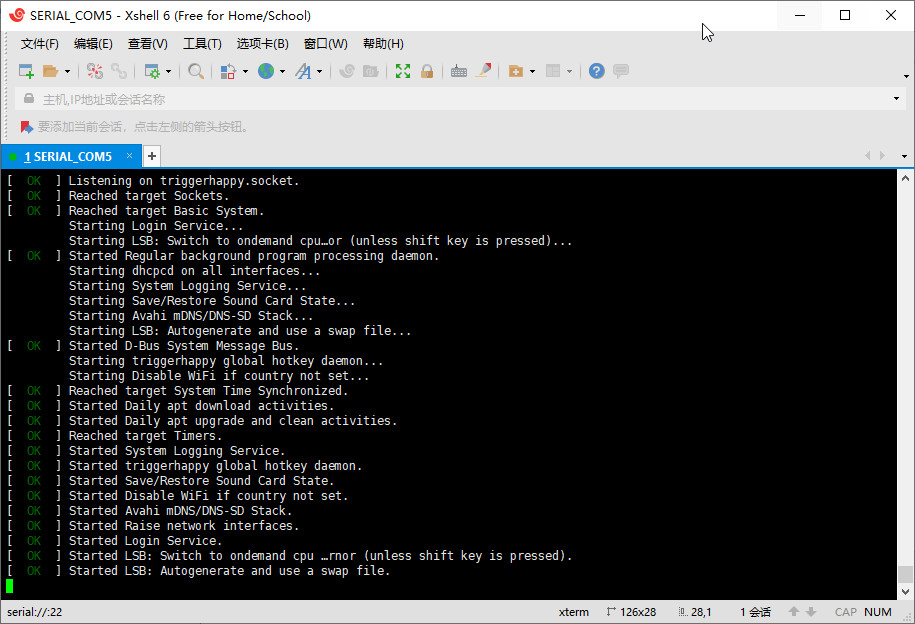Screen dimensions: 915x624
Task: Toggle the highlight pen icon
Action: pyautogui.click(x=484, y=71)
